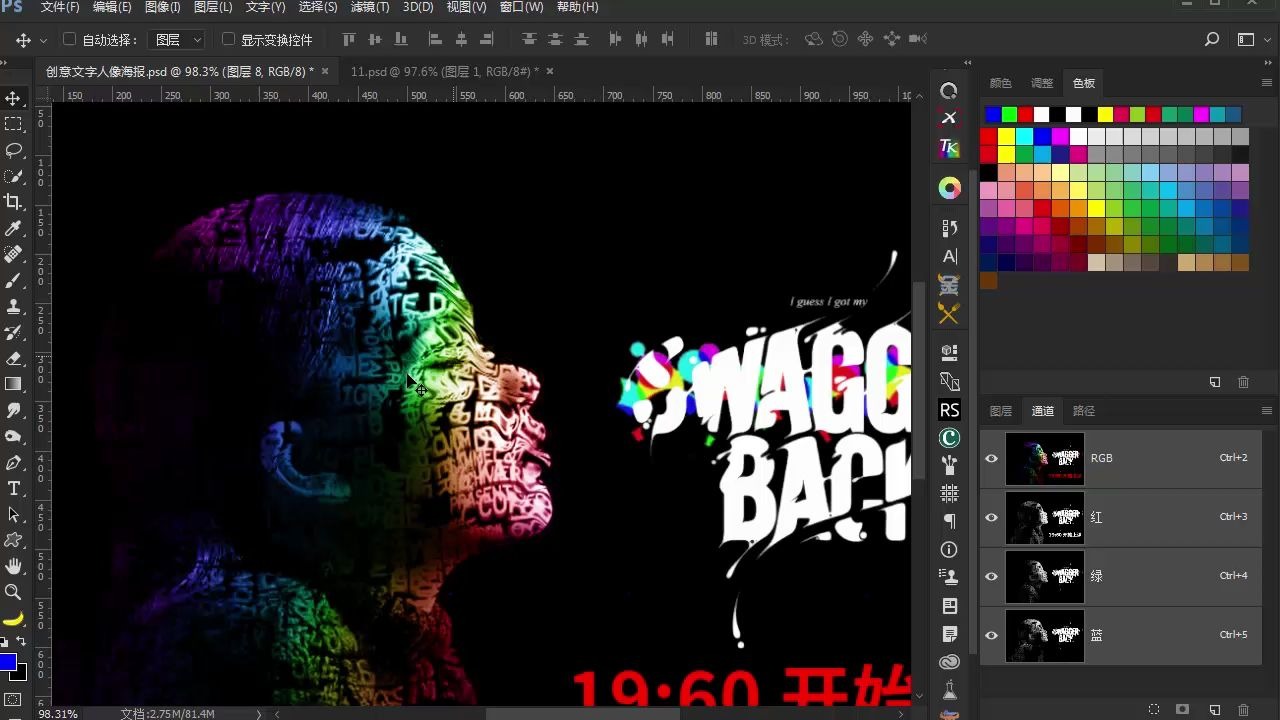Open the Paragraph panel icon

pos(949,521)
